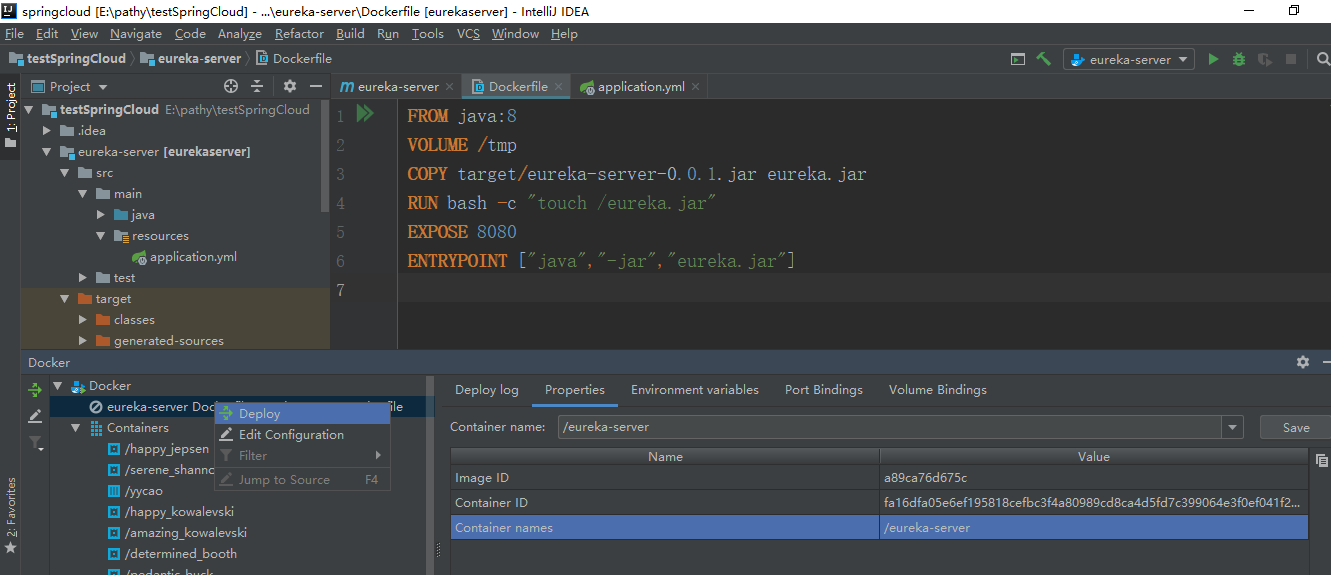The width and height of the screenshot is (1331, 575).
Task: Open the 1: Project side tool window
Action: click(11, 115)
